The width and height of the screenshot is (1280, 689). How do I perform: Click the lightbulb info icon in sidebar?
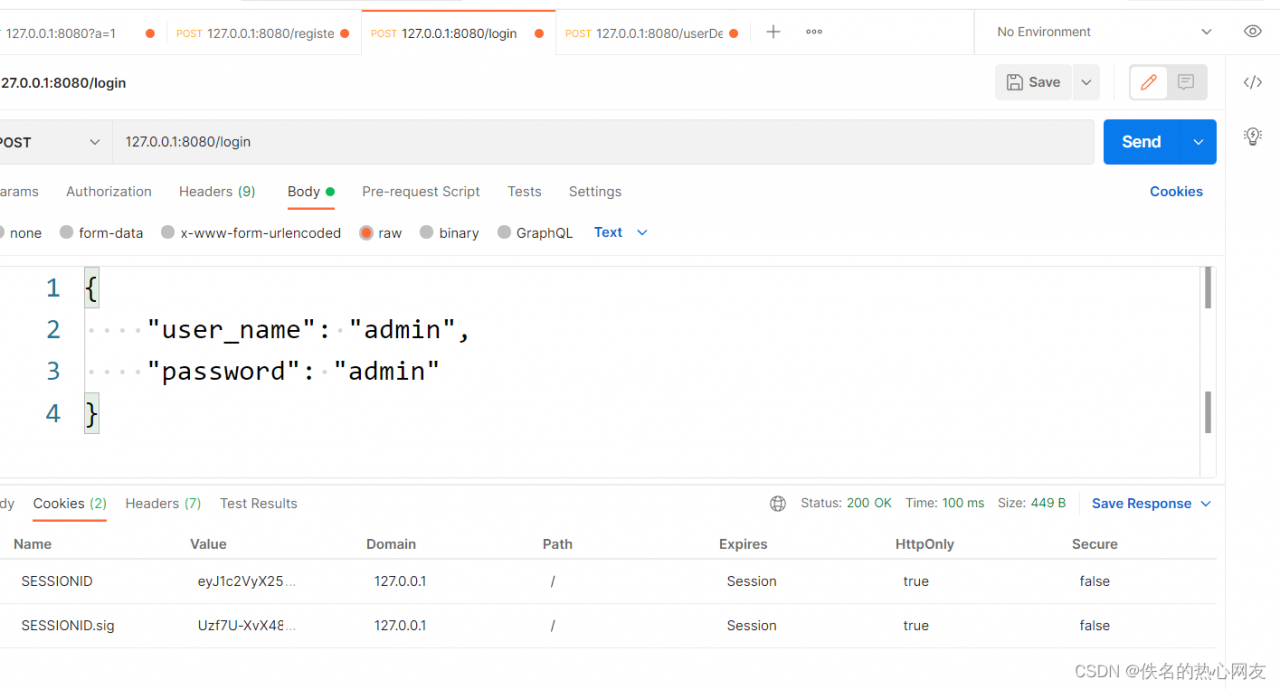1252,136
